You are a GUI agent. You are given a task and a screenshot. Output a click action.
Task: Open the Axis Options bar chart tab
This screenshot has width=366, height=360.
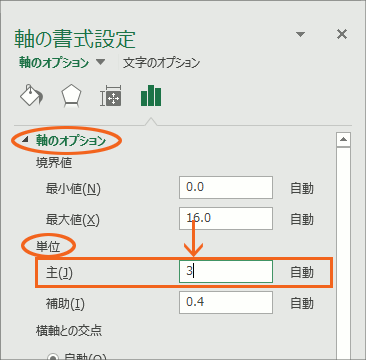(x=151, y=95)
